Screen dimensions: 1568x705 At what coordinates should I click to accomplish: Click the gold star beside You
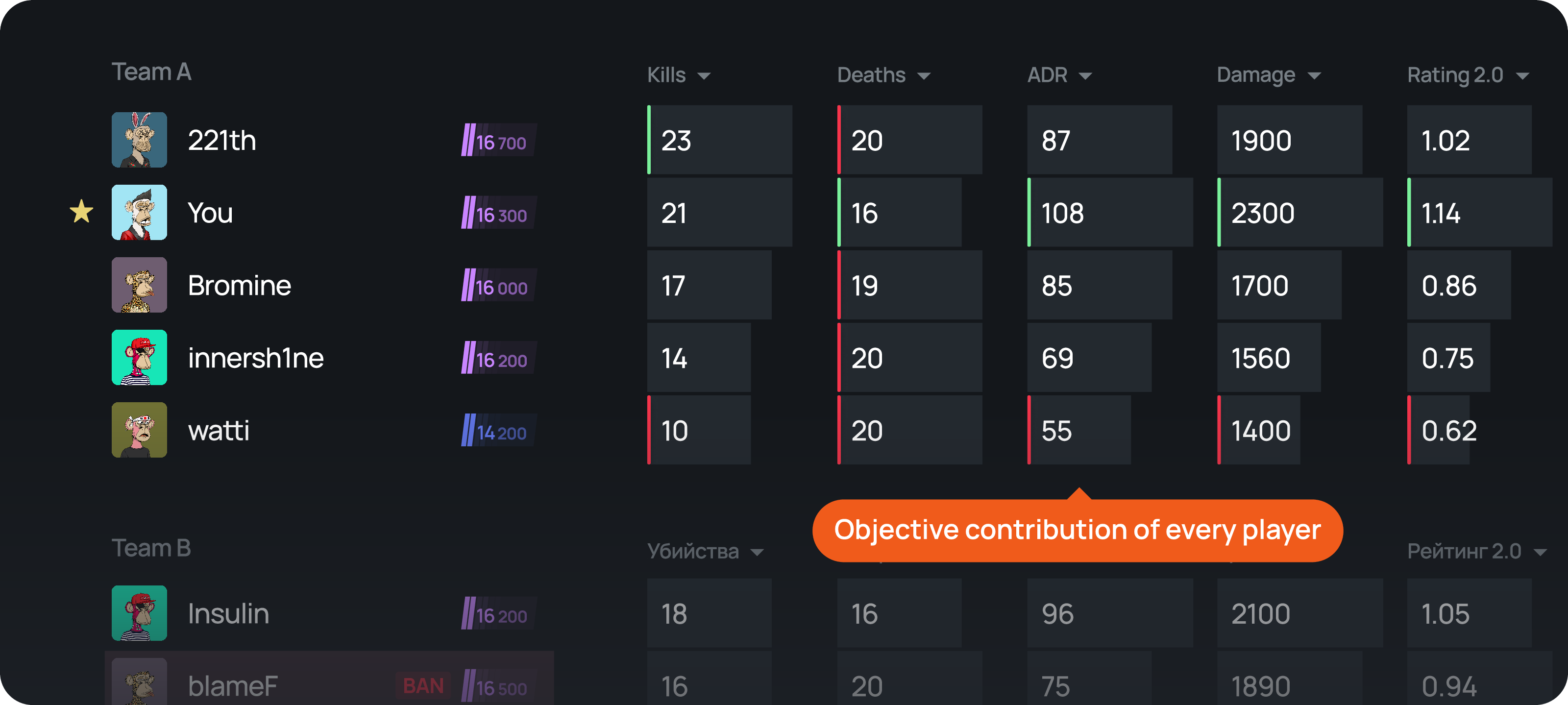coord(81,212)
